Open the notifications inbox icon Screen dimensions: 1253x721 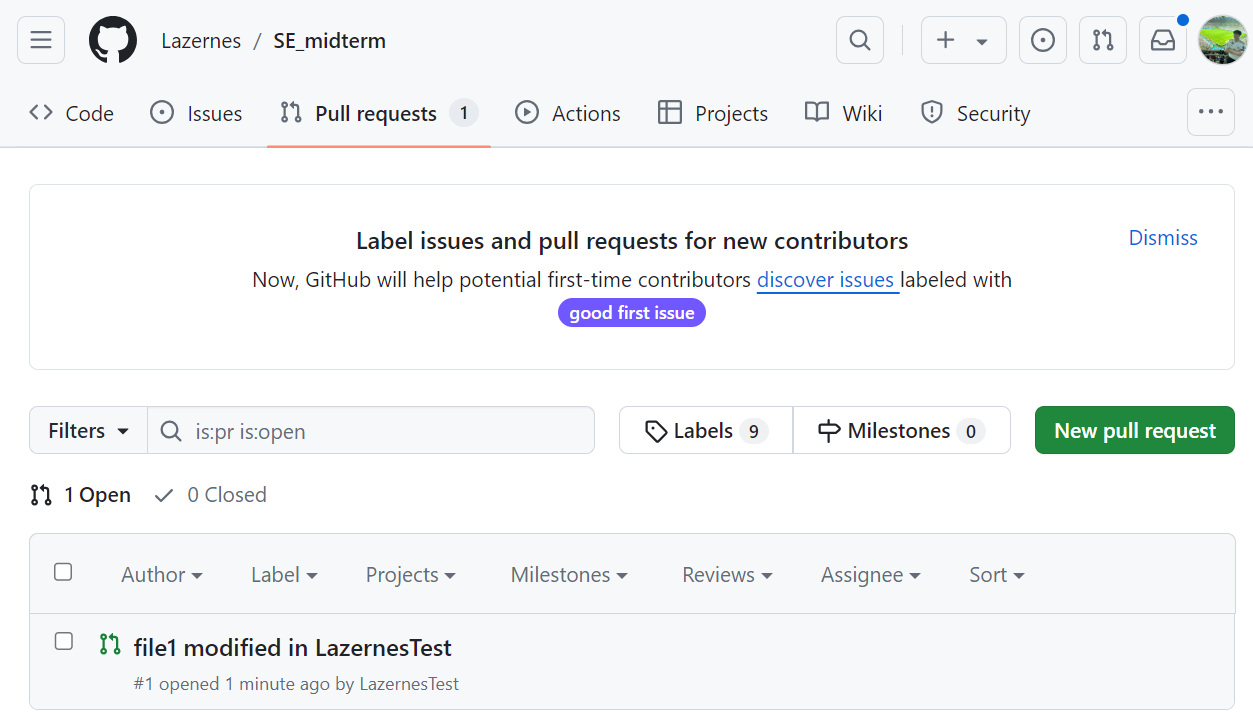pyautogui.click(x=1163, y=40)
